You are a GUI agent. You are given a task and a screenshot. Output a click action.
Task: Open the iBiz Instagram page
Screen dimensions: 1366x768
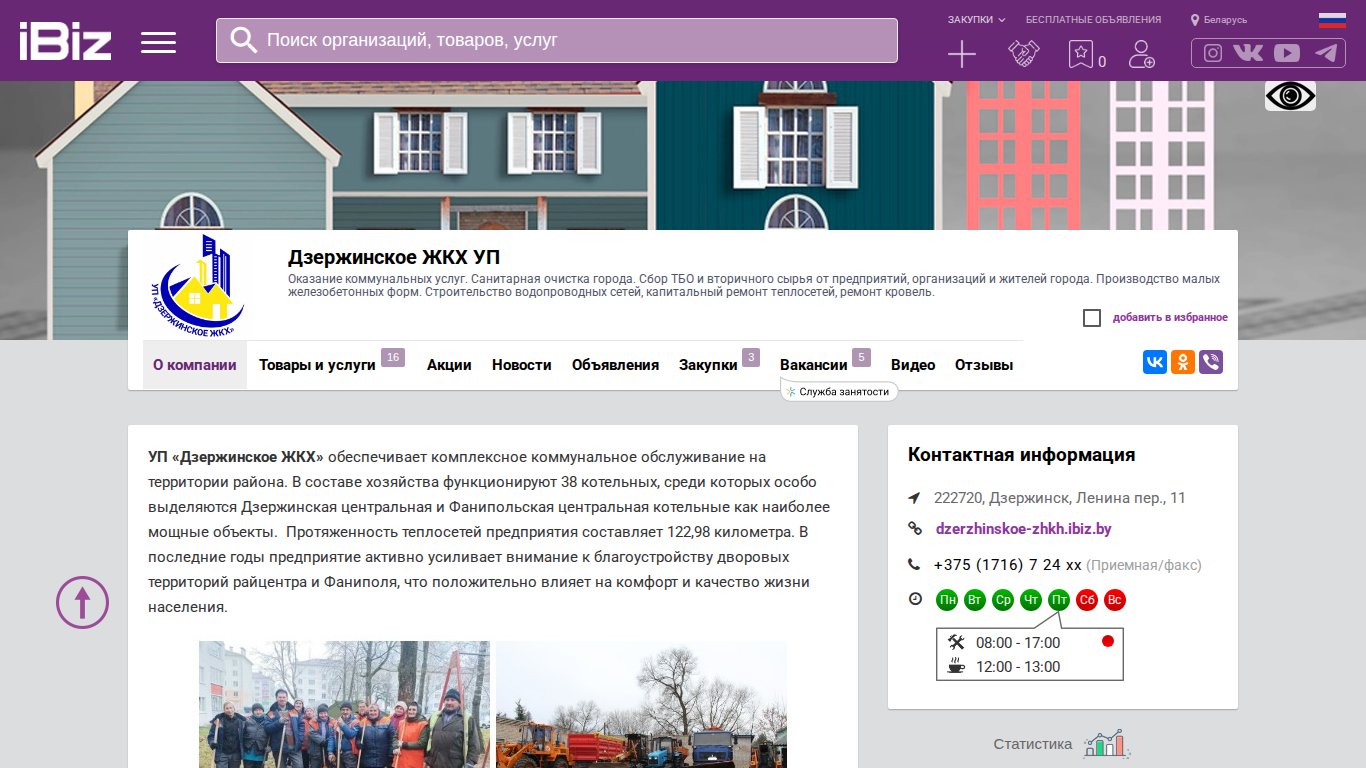[1213, 53]
